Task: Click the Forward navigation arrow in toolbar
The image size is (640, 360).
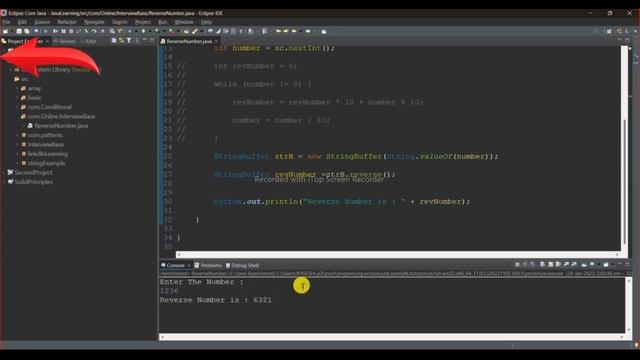Action: 308,31
